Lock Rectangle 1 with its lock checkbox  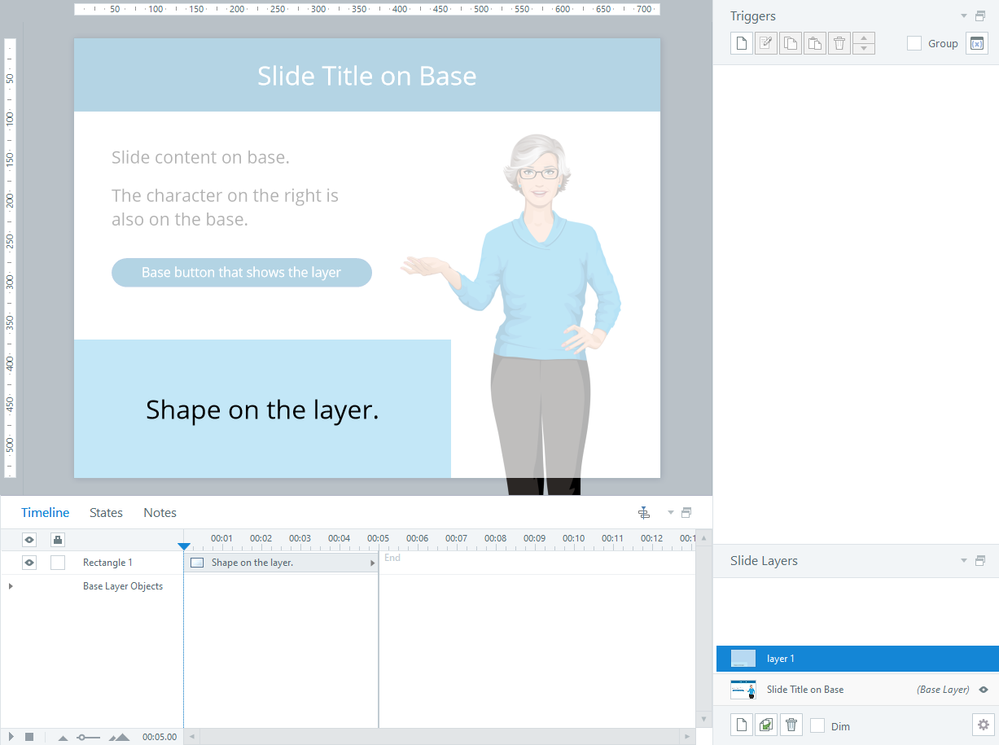pyautogui.click(x=58, y=563)
